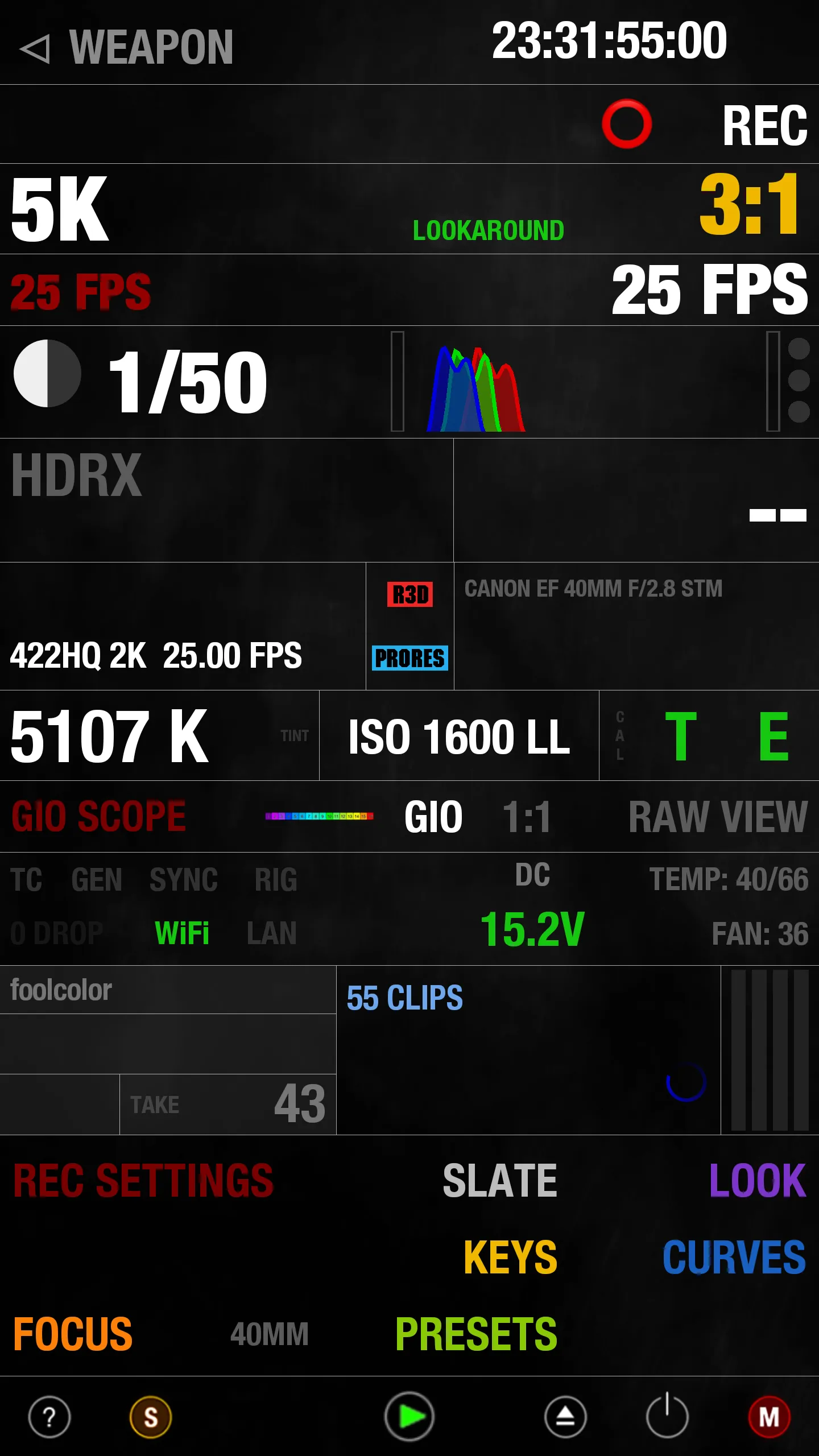Open 422HQ 2K 25.00 FPS ProRes settings
The height and width of the screenshot is (1456, 819).
click(156, 655)
